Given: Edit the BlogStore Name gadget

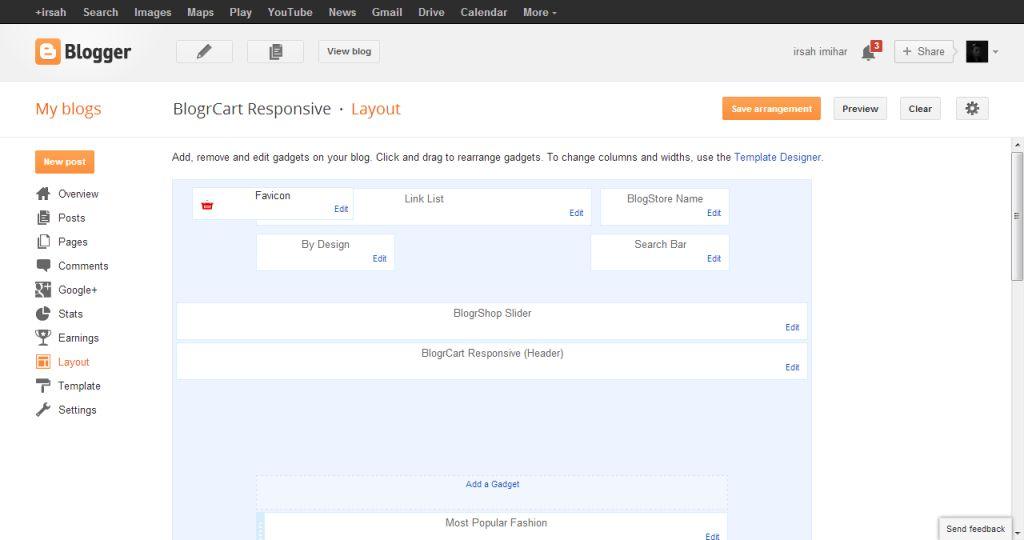Looking at the screenshot, I should (714, 213).
